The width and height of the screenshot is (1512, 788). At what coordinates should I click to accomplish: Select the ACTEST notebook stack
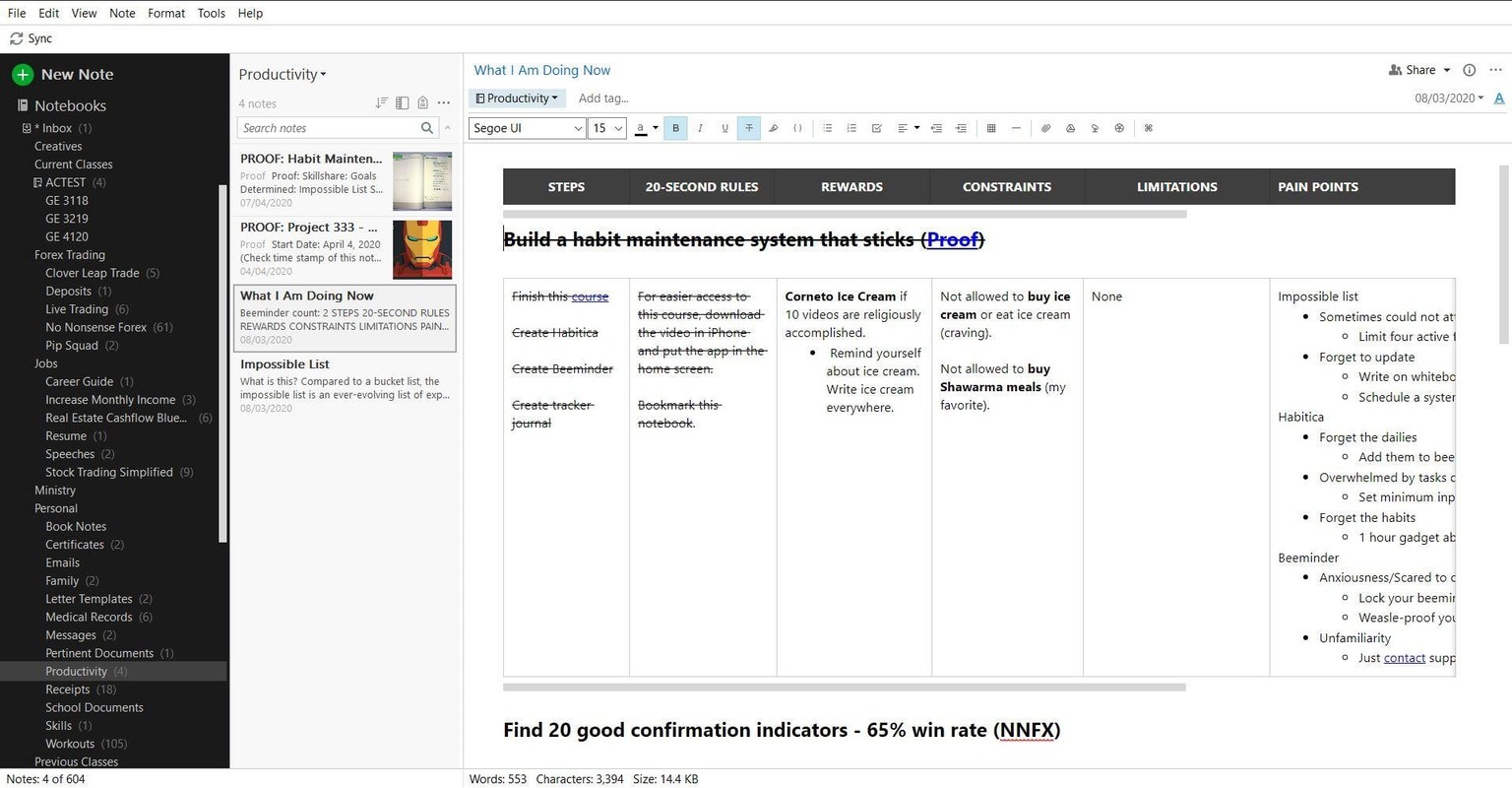point(65,182)
